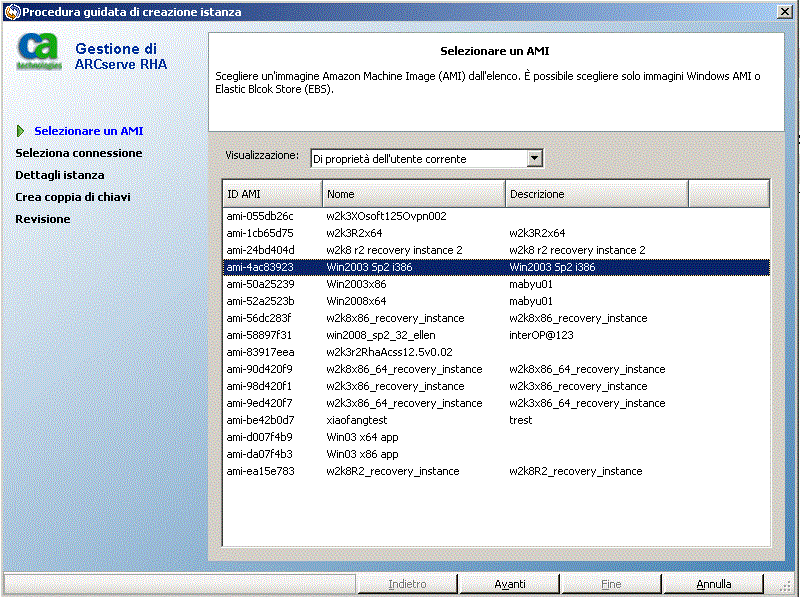Image resolution: width=800 pixels, height=597 pixels.
Task: Select the Win03 x64 app row
Action: click(x=362, y=437)
